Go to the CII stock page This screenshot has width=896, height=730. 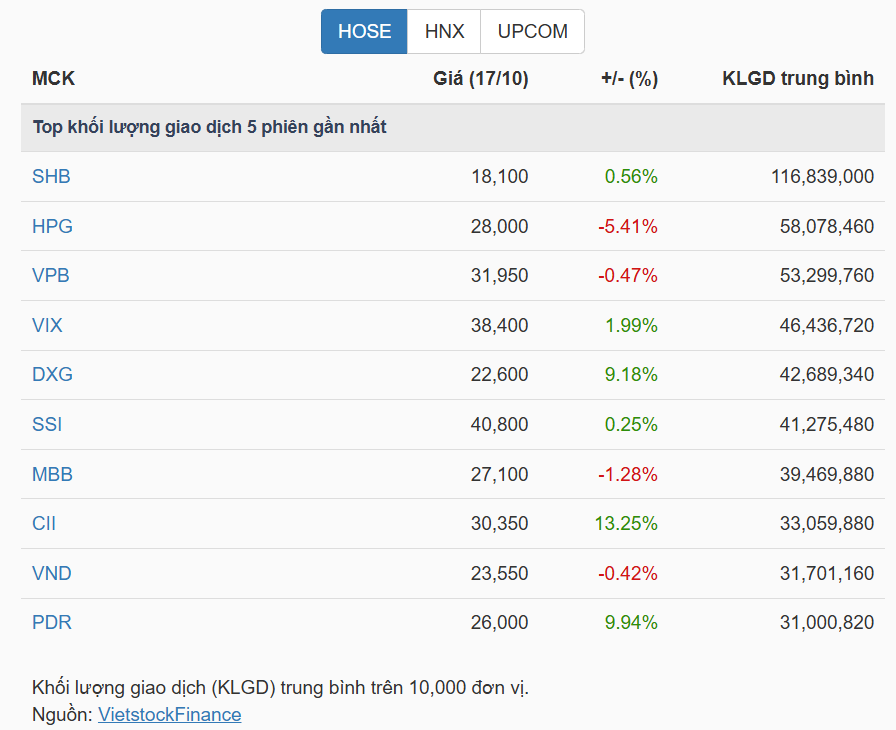pyautogui.click(x=44, y=524)
